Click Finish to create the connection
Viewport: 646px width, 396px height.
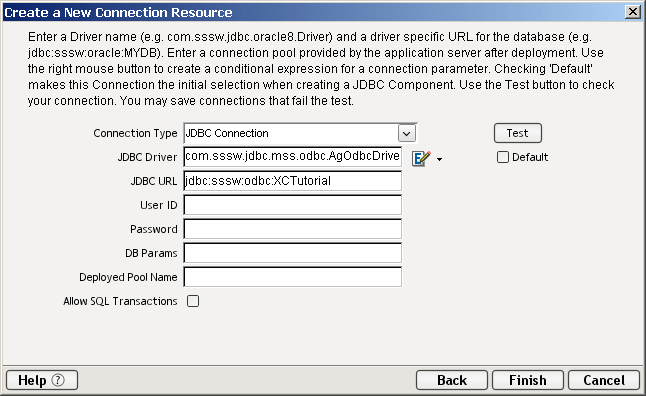[x=528, y=380]
